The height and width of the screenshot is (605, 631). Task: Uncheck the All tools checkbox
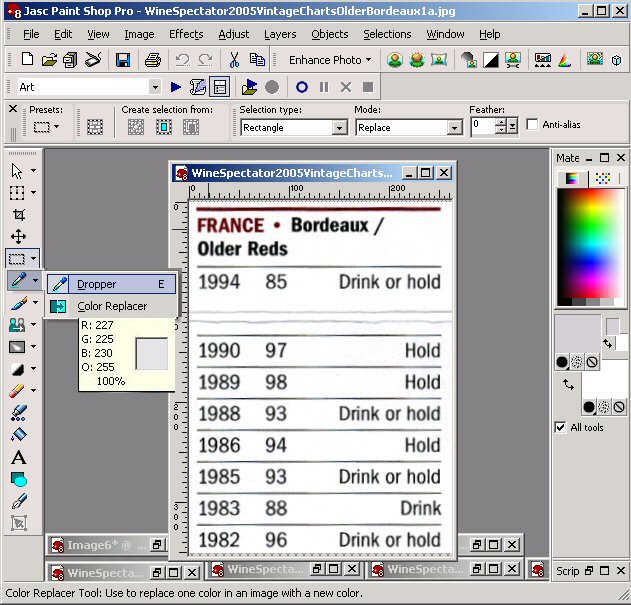tap(561, 427)
